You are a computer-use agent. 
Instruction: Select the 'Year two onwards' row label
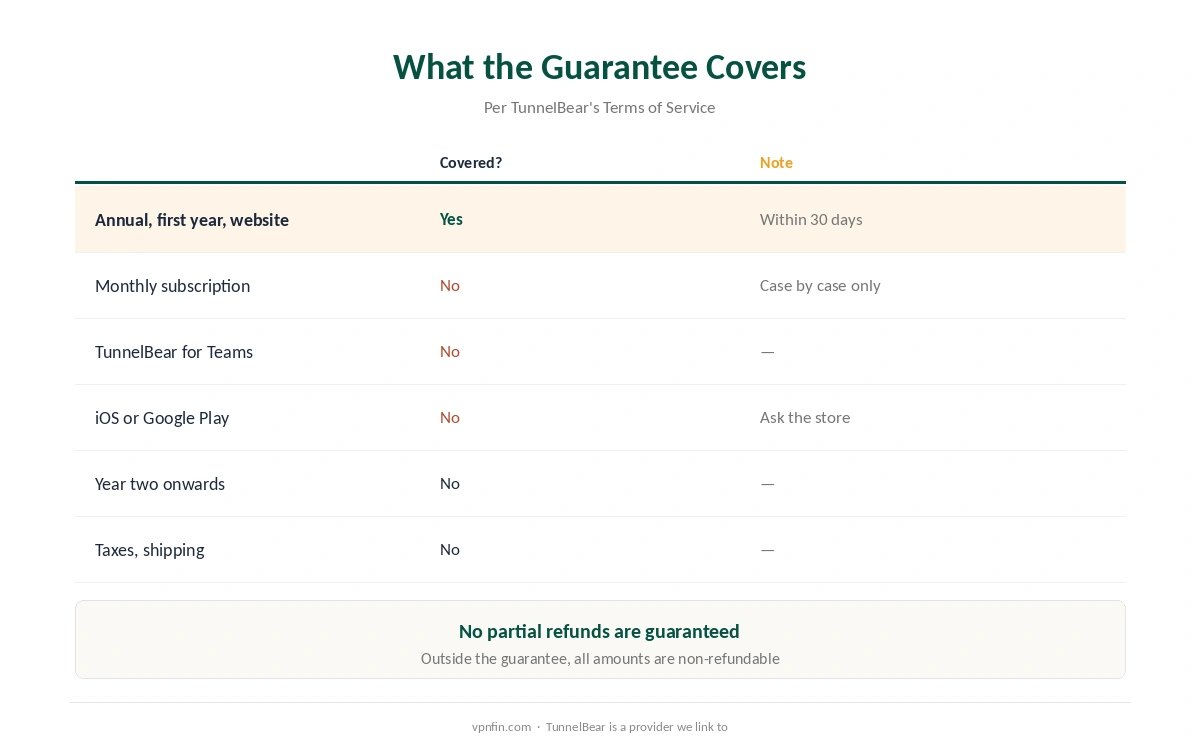pyautogui.click(x=160, y=484)
